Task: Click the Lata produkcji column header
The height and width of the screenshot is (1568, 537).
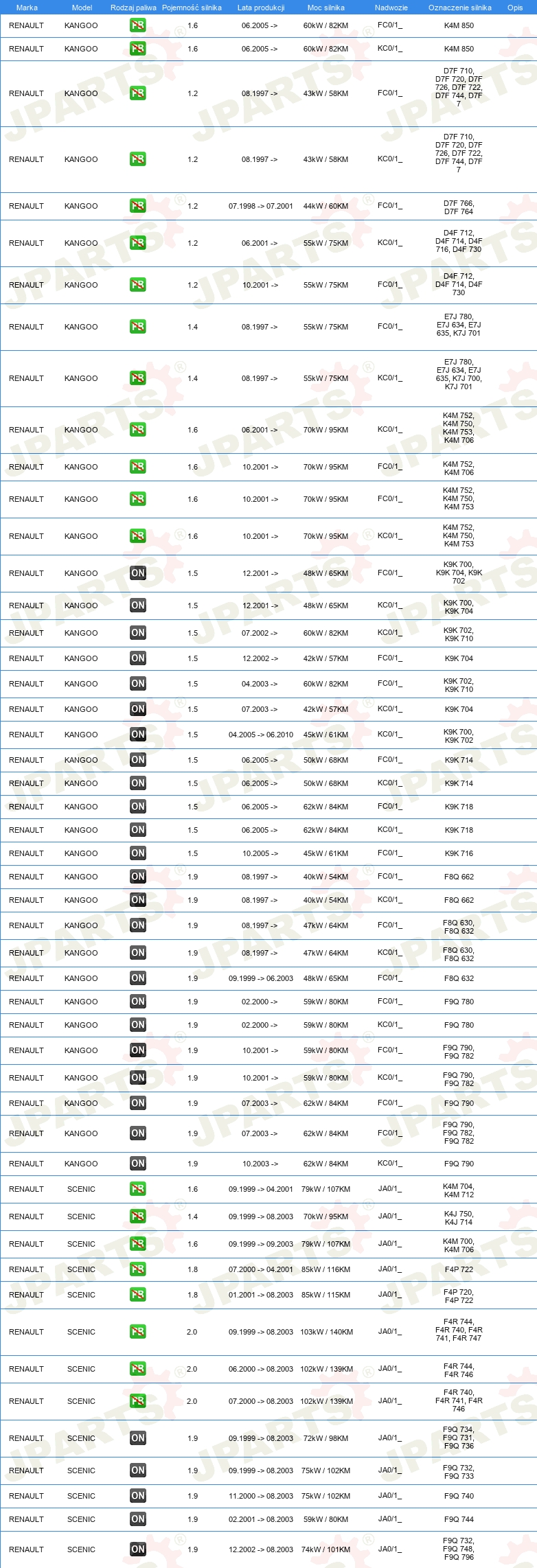Action: pos(261,8)
